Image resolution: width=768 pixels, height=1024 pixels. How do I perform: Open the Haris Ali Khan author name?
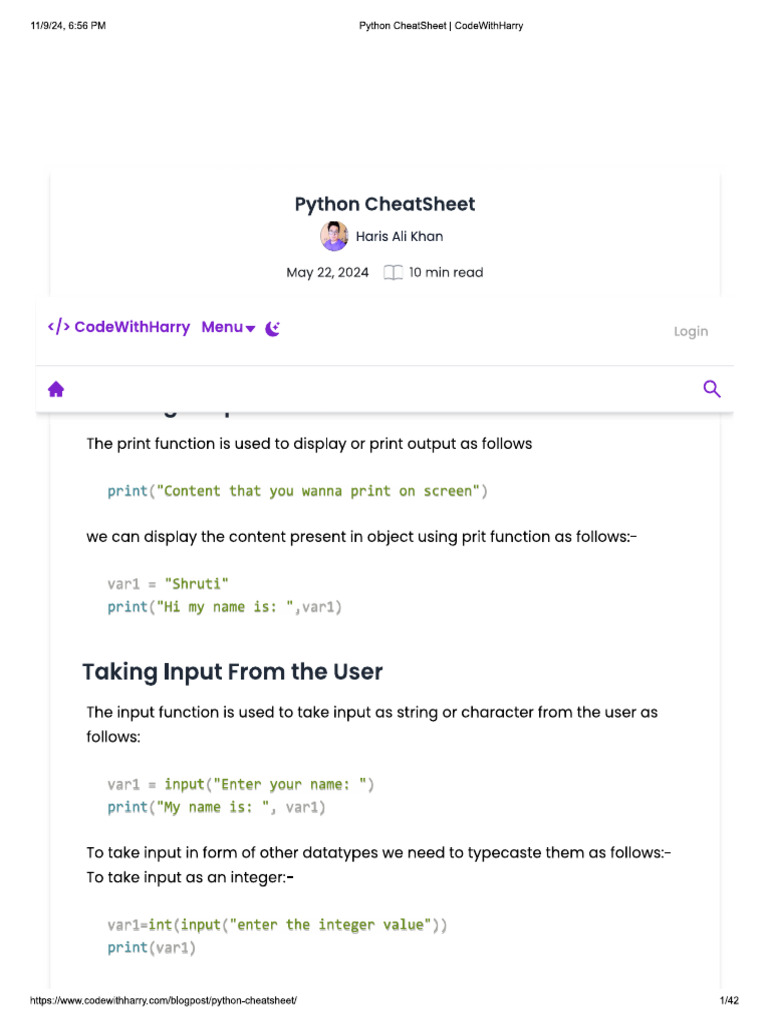(399, 236)
